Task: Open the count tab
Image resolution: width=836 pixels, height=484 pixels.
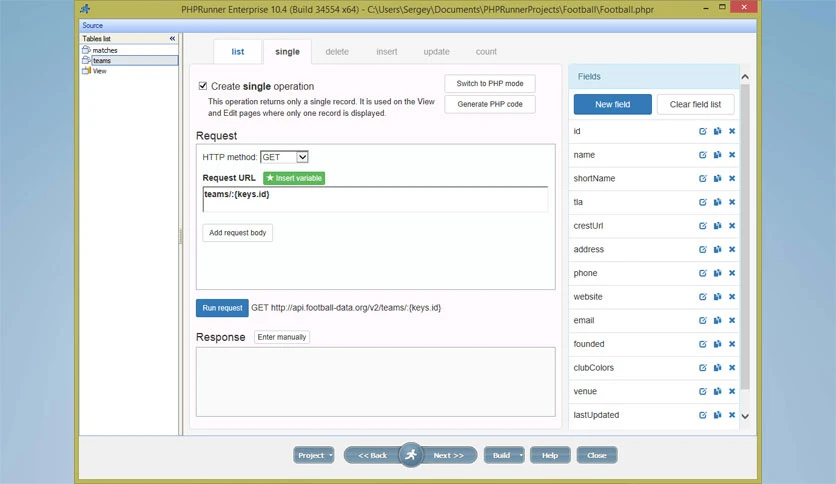Action: 486,52
